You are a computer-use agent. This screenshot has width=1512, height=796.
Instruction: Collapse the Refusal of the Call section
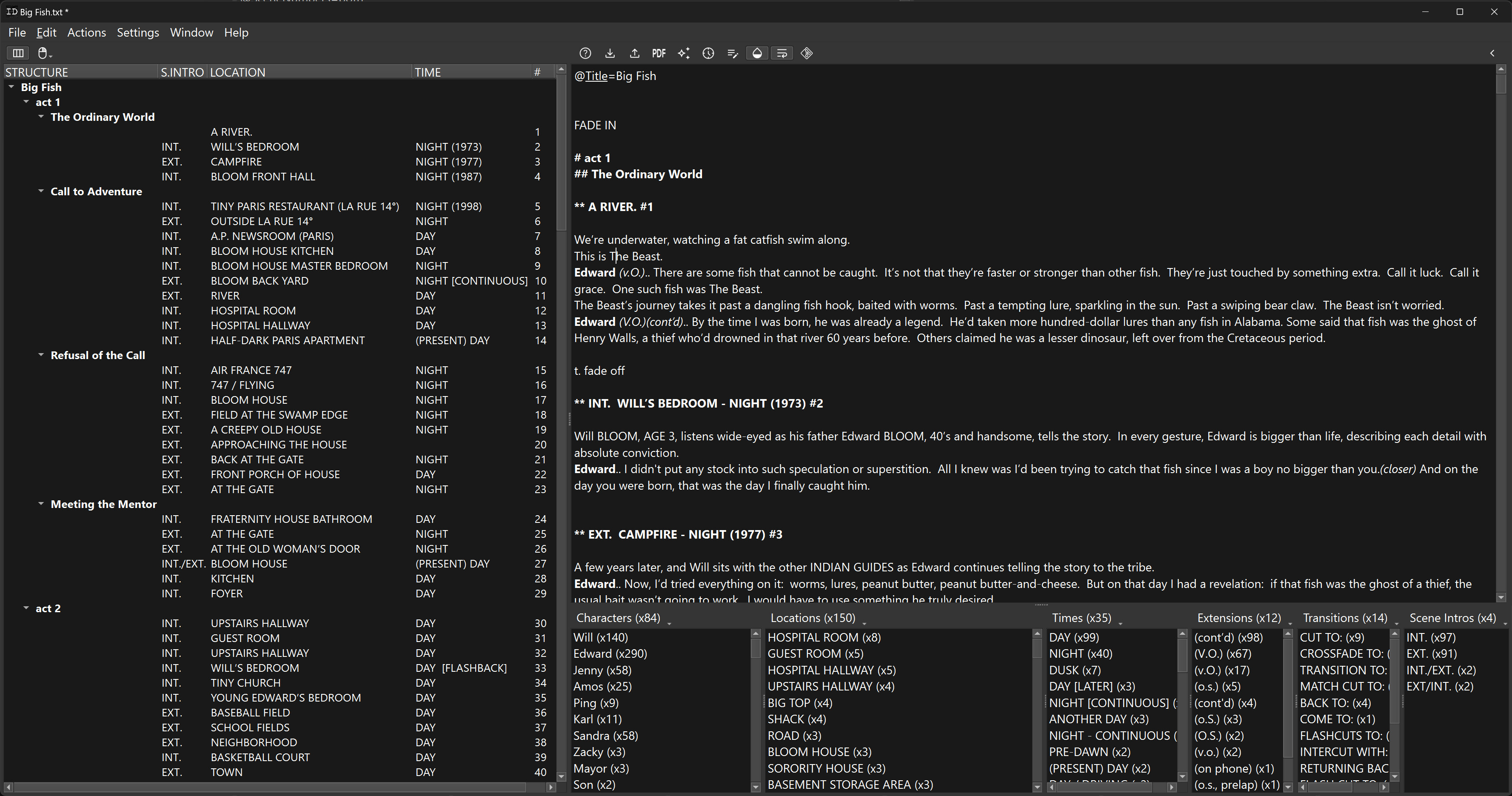[x=41, y=355]
